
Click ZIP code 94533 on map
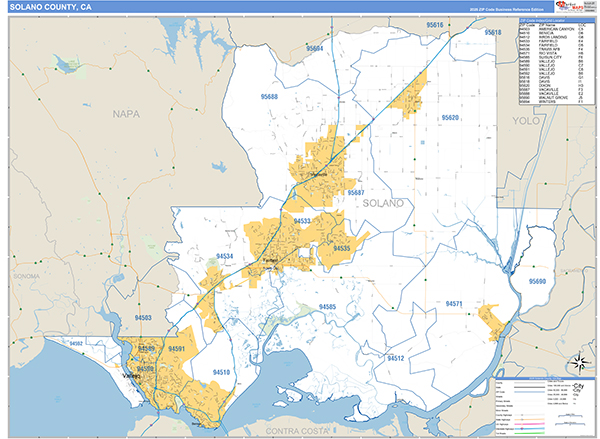pyautogui.click(x=302, y=221)
